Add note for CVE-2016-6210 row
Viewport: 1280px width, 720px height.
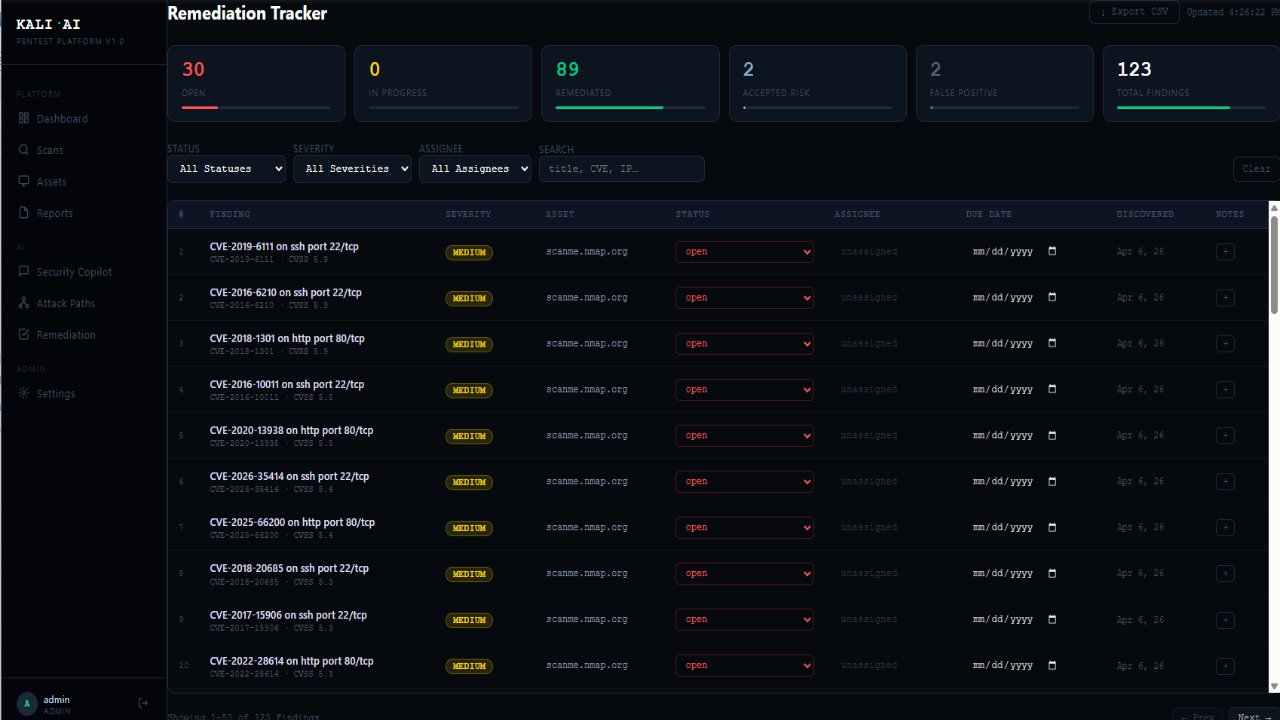1225,298
